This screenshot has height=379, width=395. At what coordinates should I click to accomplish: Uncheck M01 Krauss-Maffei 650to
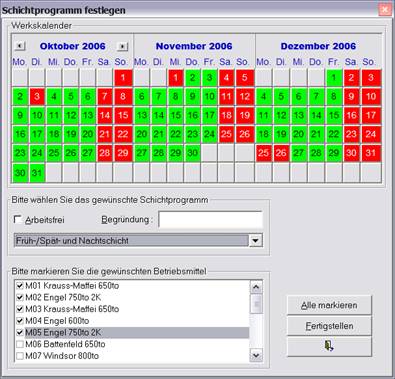click(20, 286)
